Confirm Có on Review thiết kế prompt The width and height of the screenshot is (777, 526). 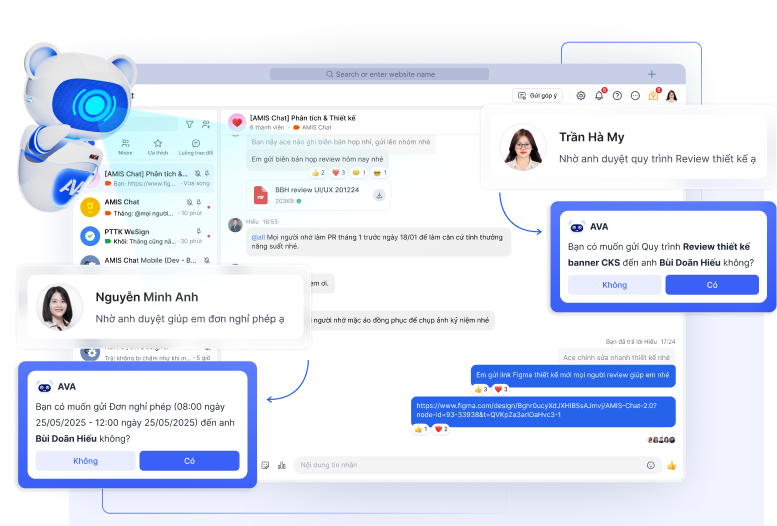[x=712, y=285]
